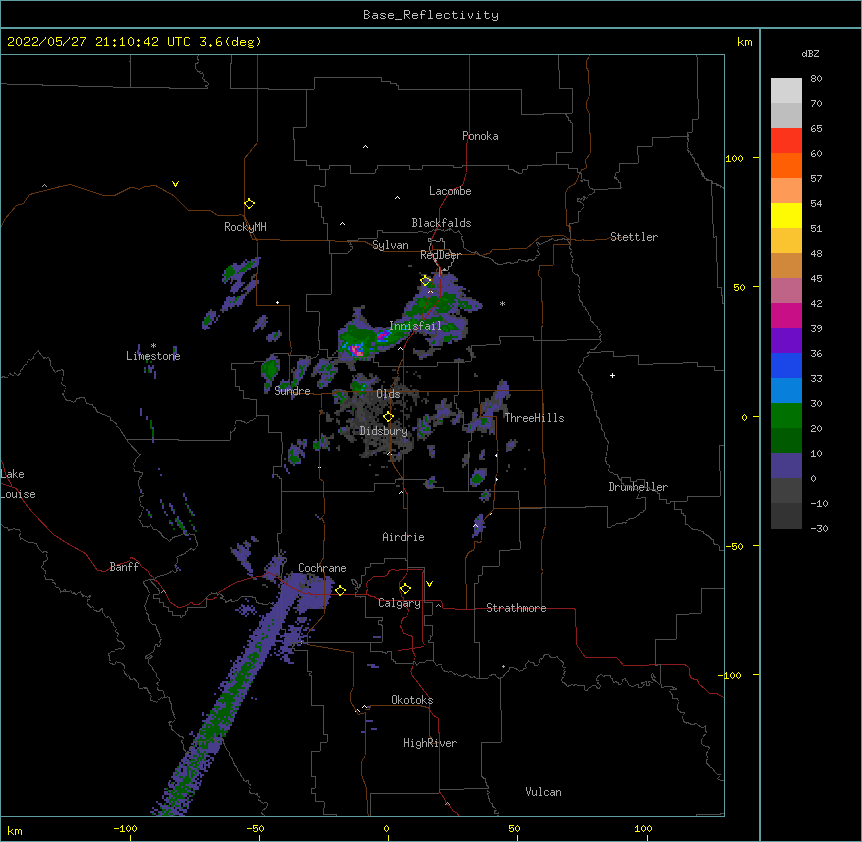
Task: Select the bright green 20–30 dBZ legend swatch
Action: pyautogui.click(x=786, y=416)
